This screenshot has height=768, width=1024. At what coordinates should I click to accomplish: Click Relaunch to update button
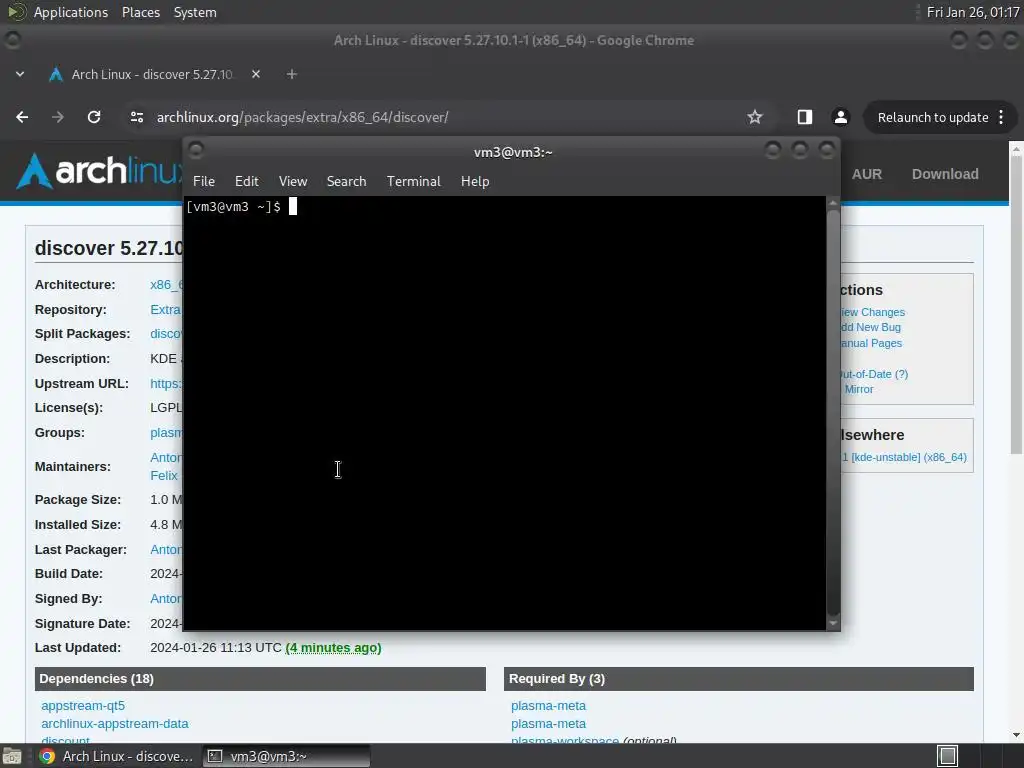click(x=933, y=118)
